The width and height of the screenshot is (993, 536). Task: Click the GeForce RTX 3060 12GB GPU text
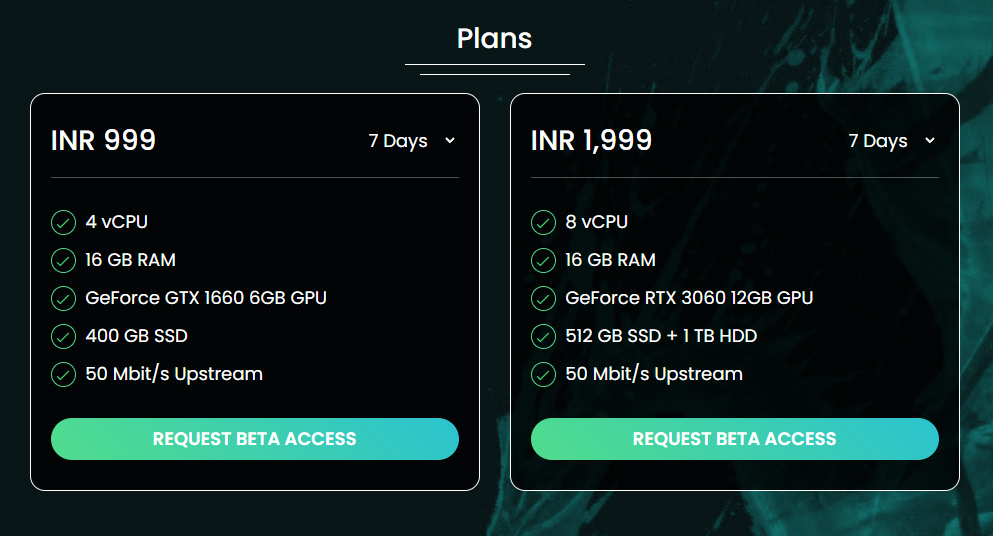tap(689, 298)
